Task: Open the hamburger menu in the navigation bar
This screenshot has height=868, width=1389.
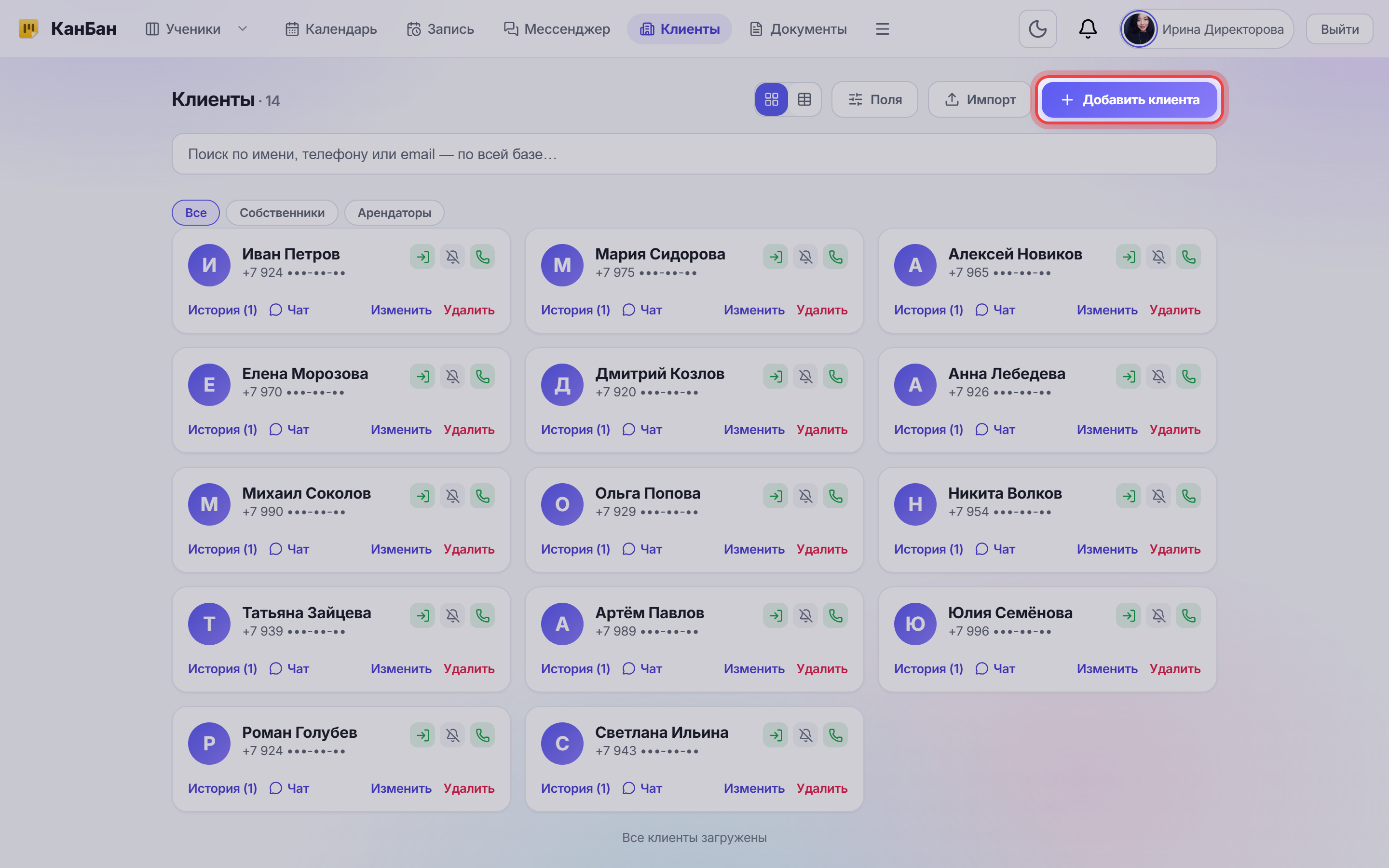Action: click(x=882, y=29)
